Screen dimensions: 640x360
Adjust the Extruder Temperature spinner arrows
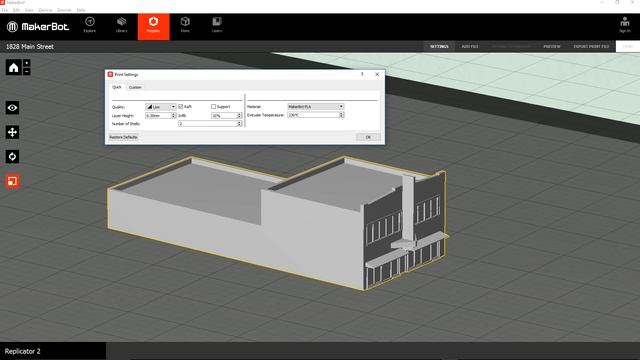coord(341,115)
